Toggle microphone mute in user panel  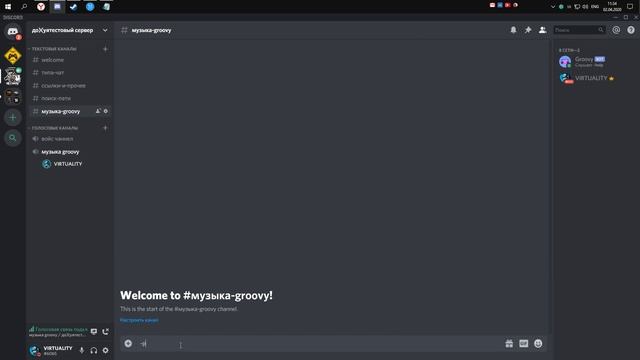[82, 350]
